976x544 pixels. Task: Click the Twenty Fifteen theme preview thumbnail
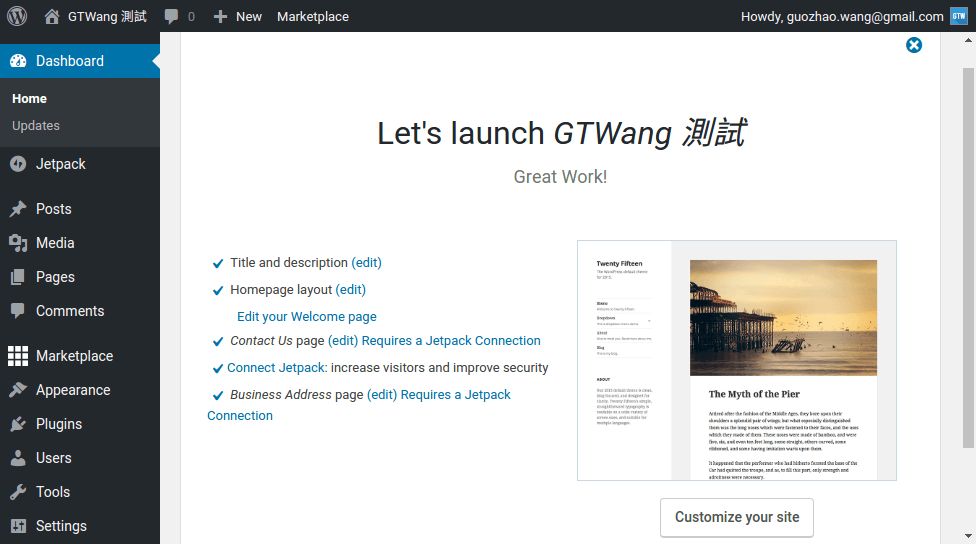[736, 360]
